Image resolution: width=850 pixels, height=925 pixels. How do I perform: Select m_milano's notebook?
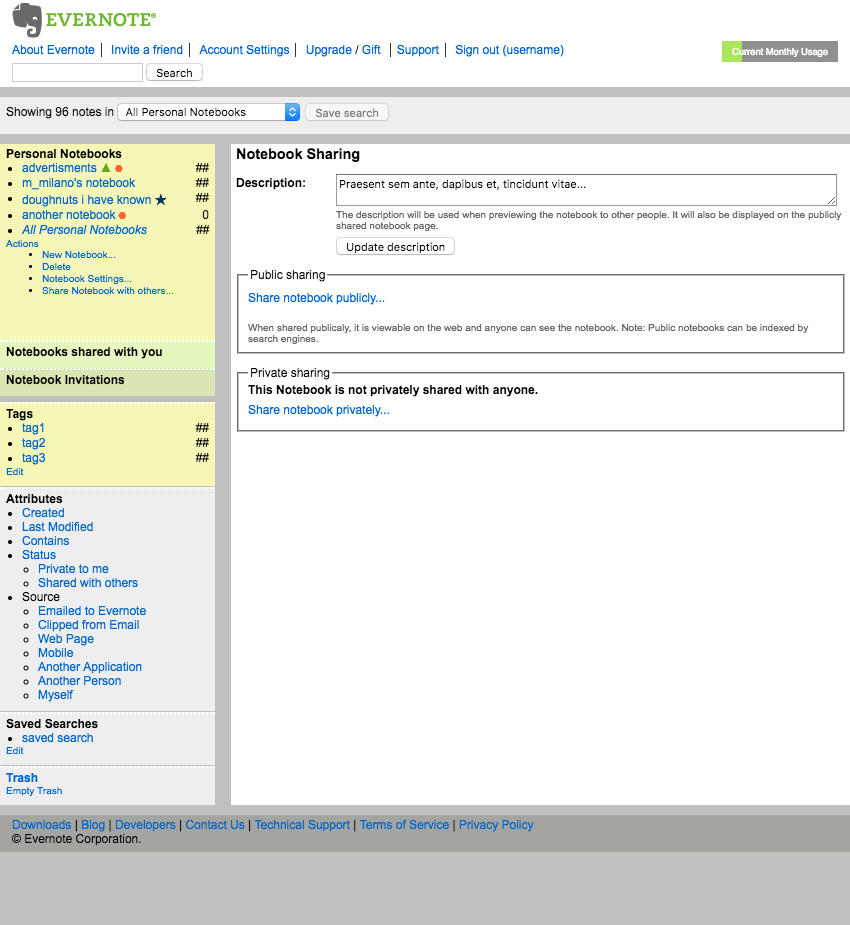(x=78, y=183)
